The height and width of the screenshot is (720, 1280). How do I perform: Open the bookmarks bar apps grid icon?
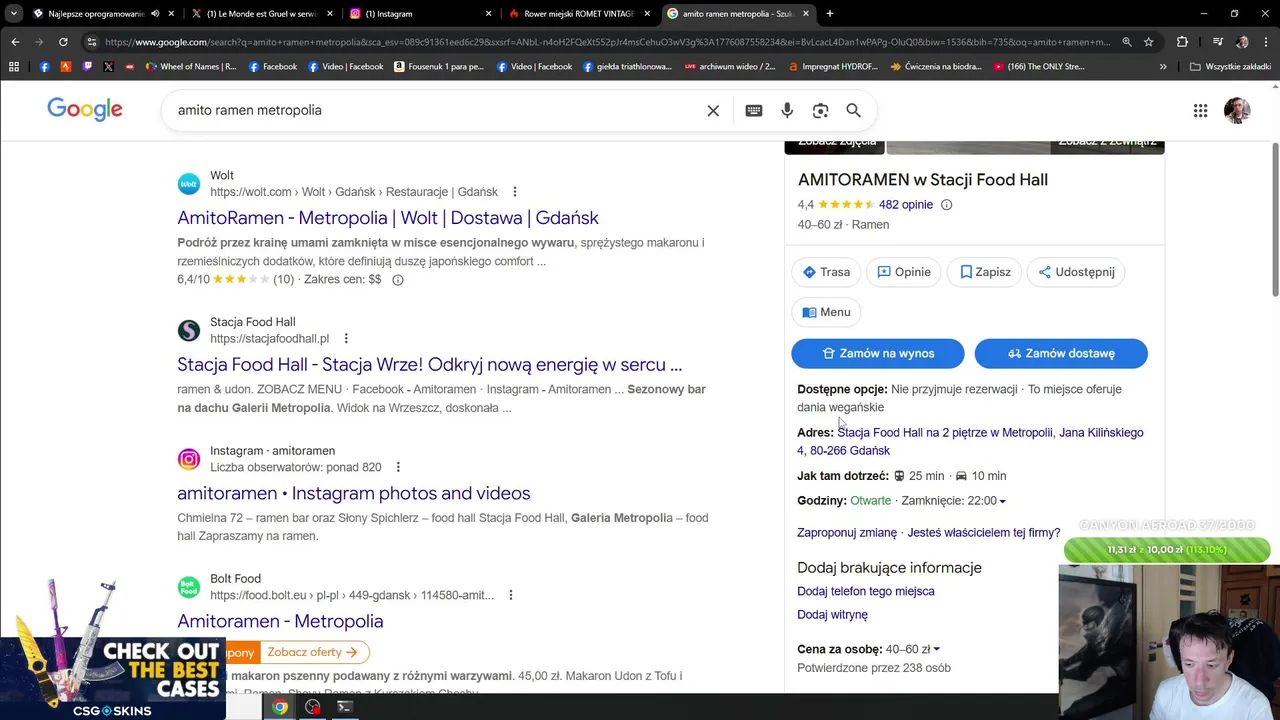coord(14,67)
